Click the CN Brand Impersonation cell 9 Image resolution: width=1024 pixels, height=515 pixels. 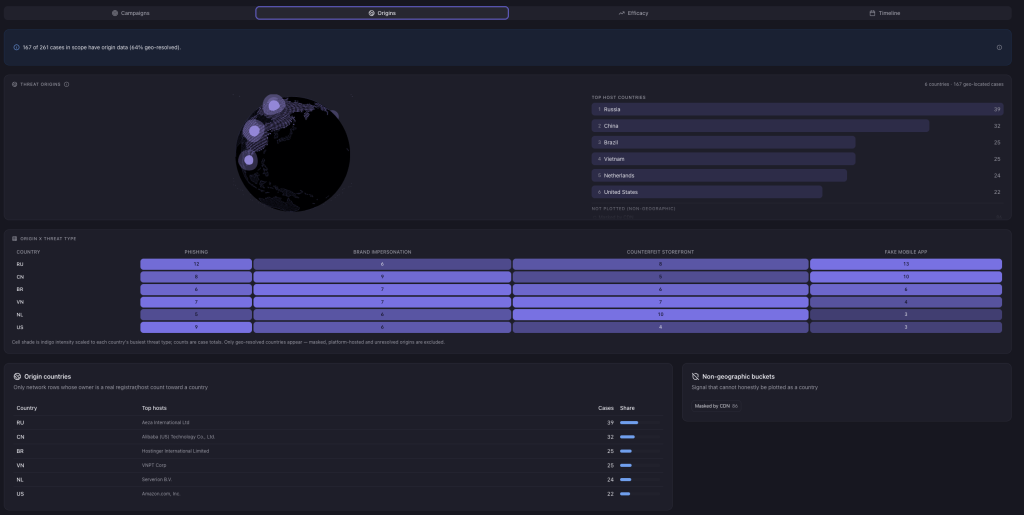[x=382, y=277]
